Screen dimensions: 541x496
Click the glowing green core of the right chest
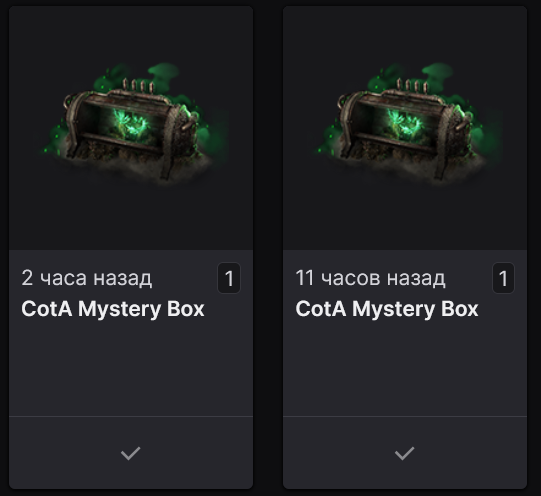tap(404, 123)
